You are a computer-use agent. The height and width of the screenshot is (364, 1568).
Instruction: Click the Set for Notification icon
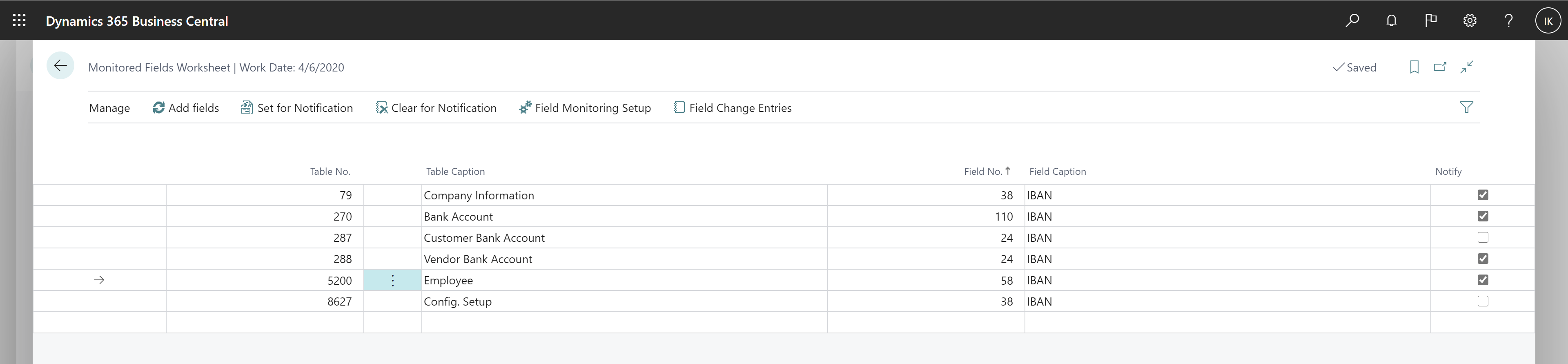(x=247, y=108)
